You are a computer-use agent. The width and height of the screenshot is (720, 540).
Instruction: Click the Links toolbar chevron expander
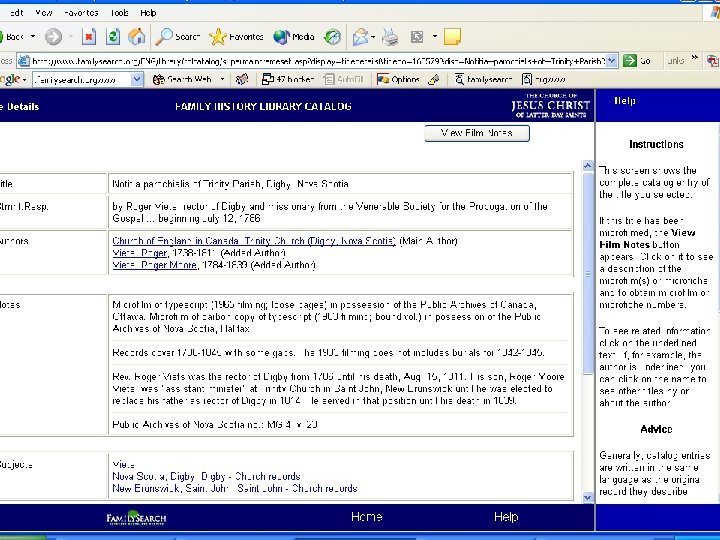point(695,58)
